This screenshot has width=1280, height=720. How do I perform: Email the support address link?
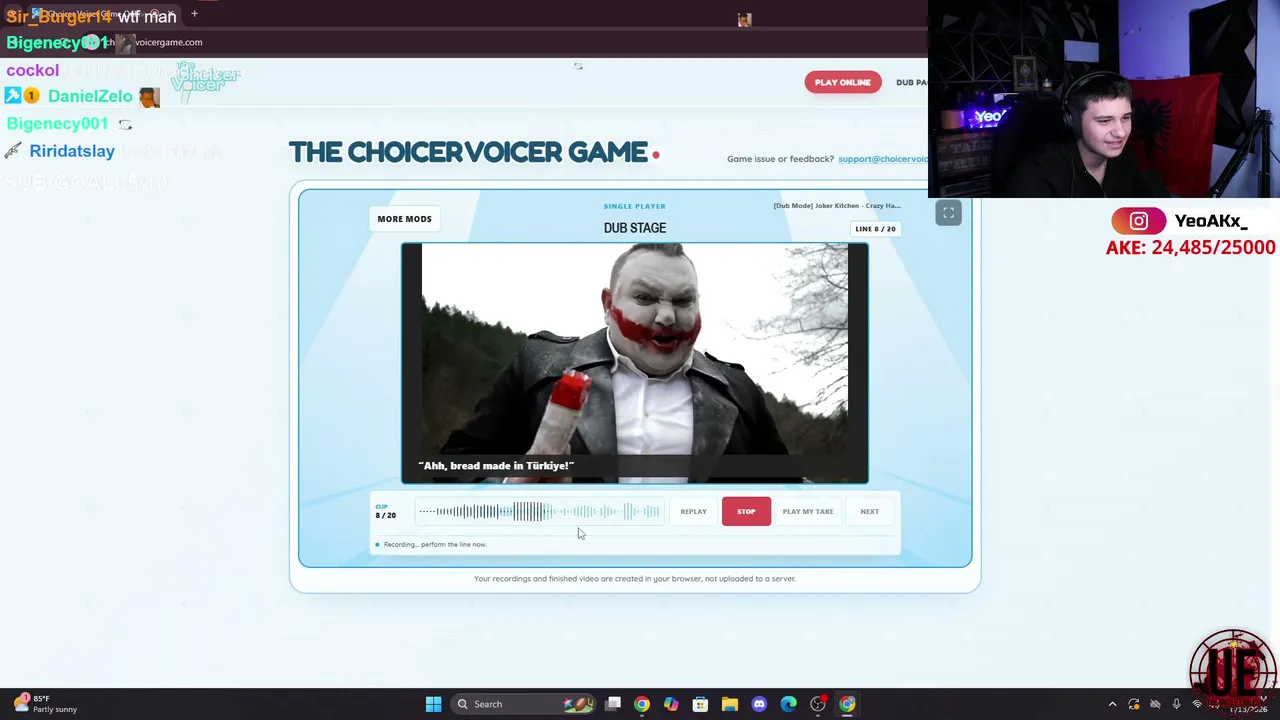(883, 159)
